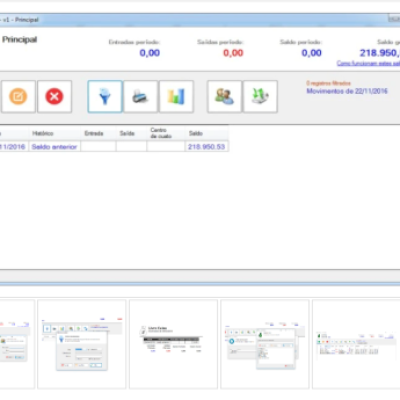Image resolution: width=400 pixels, height=400 pixels.
Task: Click the 'Centro de custo' column header
Action: click(166, 133)
